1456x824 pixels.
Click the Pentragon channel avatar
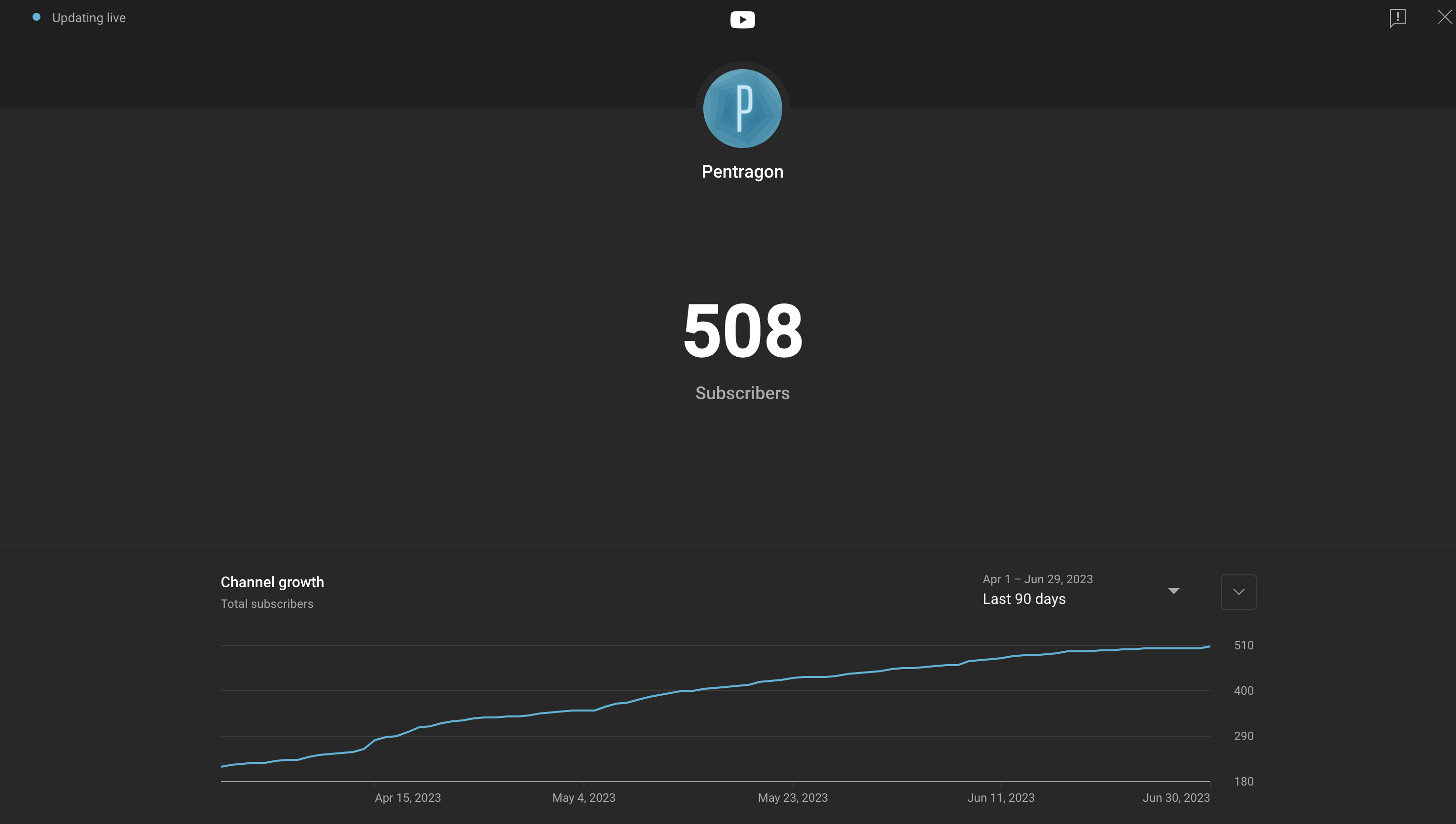(x=742, y=109)
